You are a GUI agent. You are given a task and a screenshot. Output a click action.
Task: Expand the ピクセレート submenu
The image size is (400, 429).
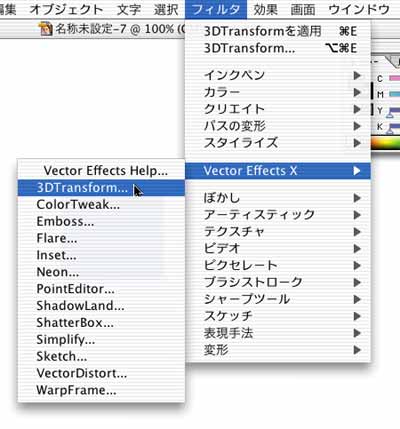point(278,266)
